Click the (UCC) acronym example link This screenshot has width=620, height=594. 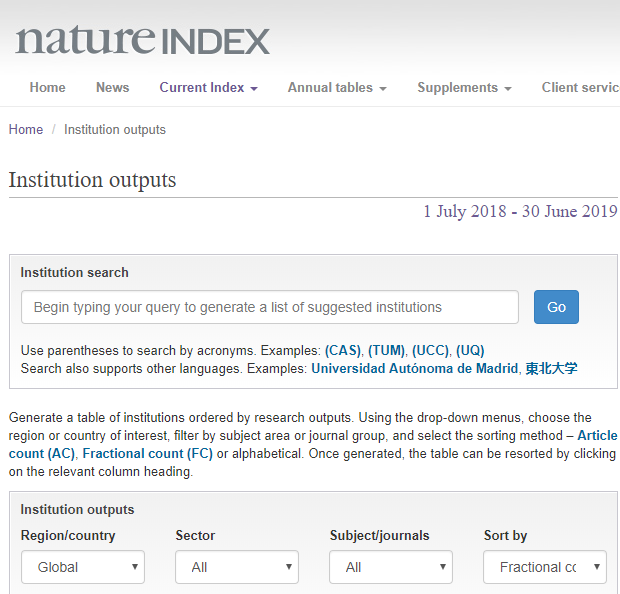(x=430, y=351)
